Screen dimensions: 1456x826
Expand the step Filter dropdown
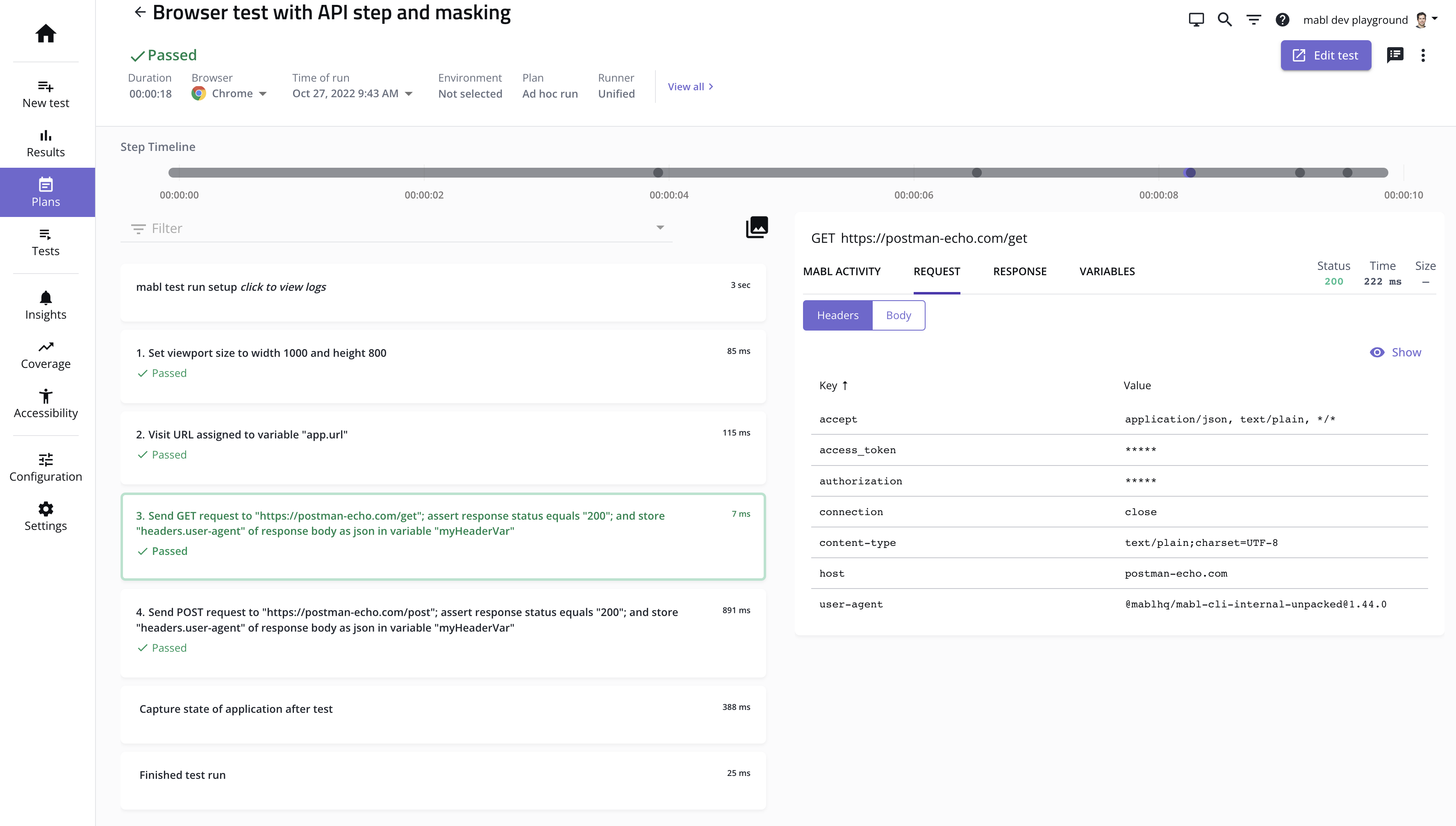(660, 228)
